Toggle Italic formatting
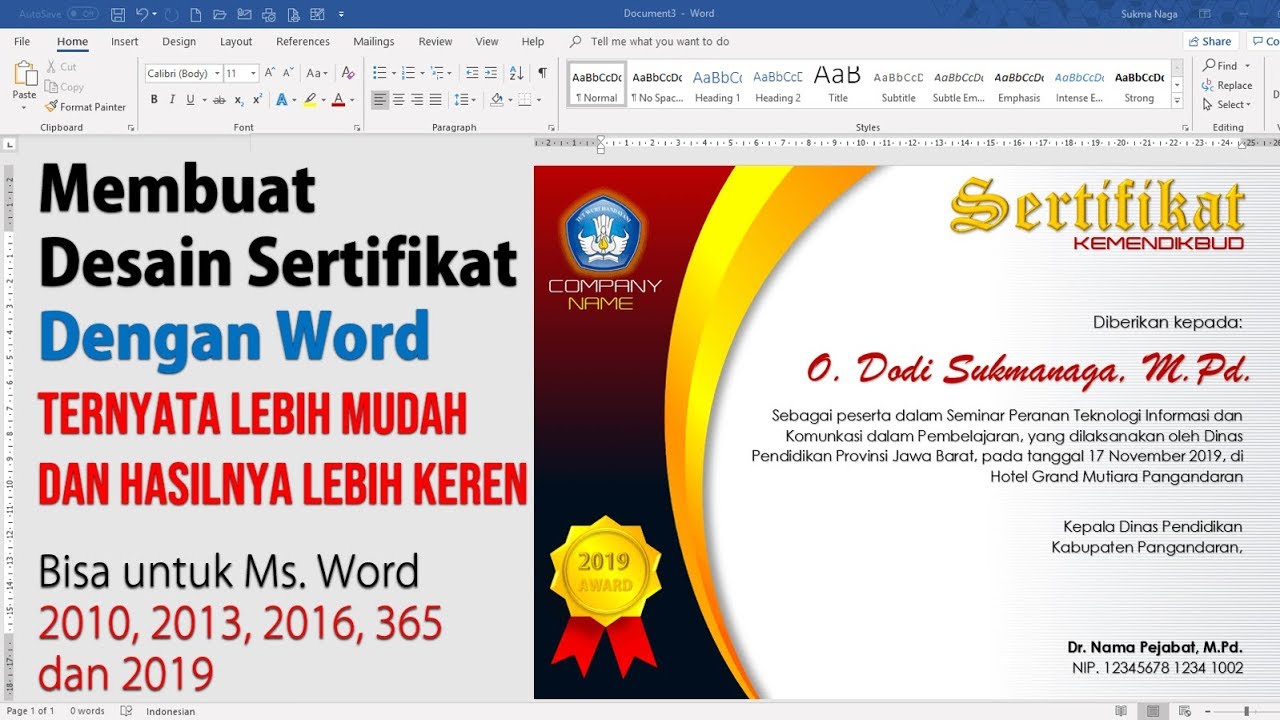1280x720 pixels. point(172,100)
